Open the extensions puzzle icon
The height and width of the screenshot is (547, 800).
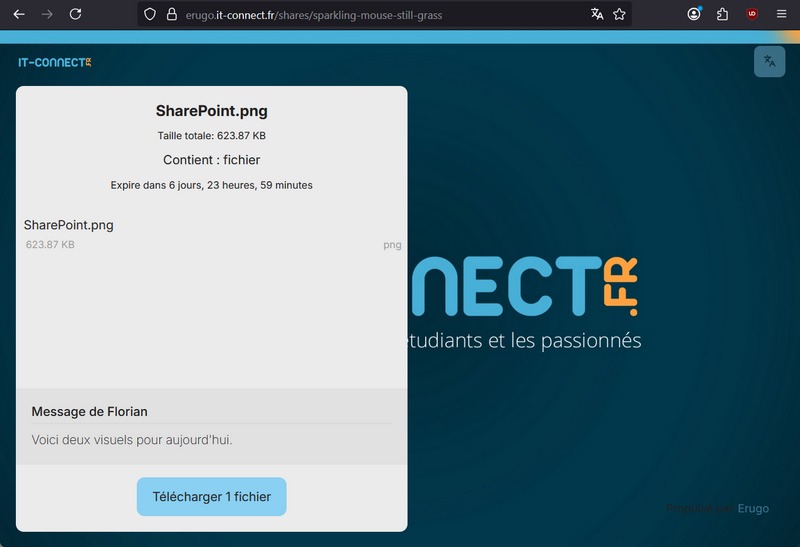tap(722, 14)
